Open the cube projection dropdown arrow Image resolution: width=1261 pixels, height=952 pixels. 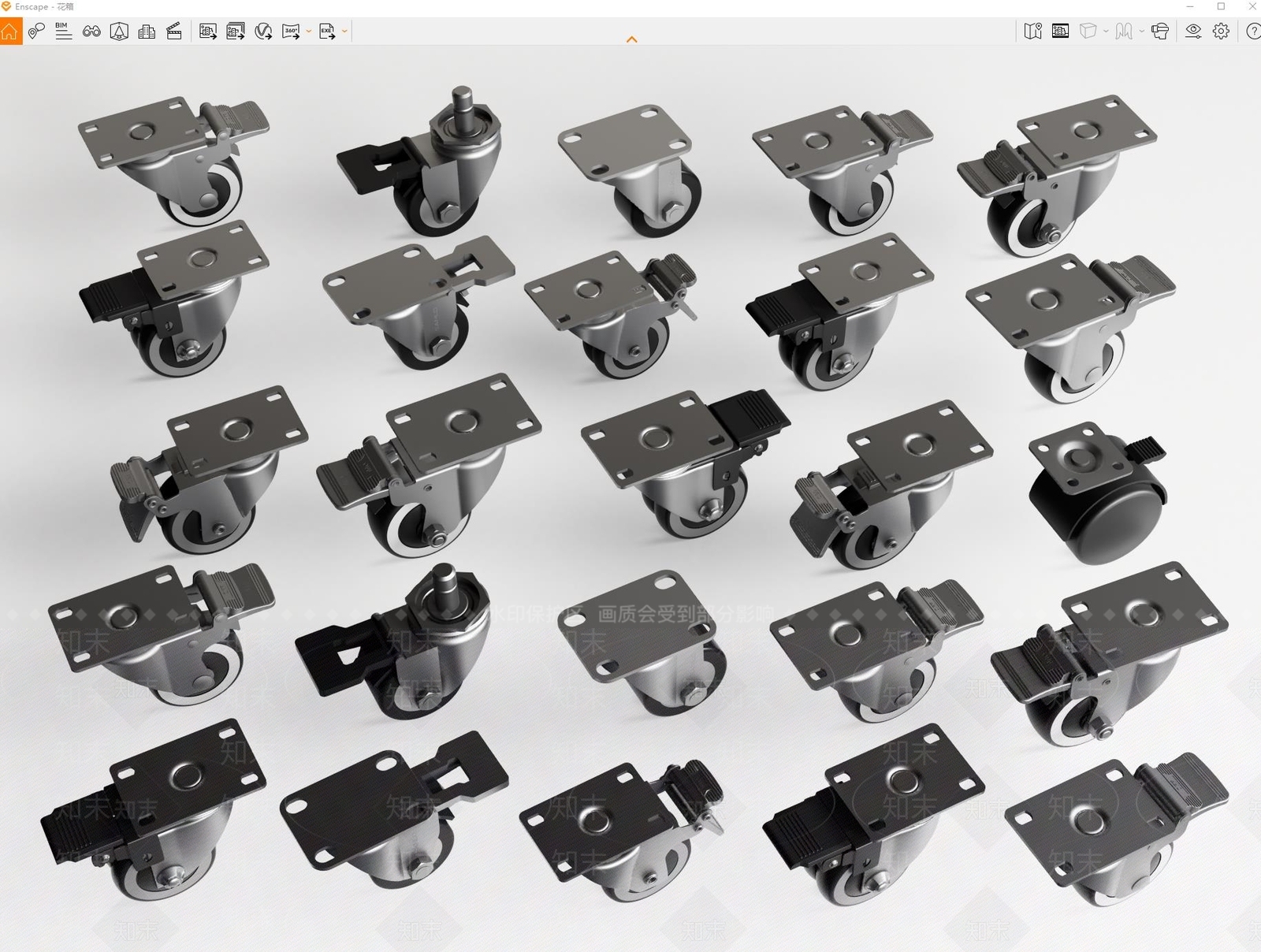point(1106,32)
